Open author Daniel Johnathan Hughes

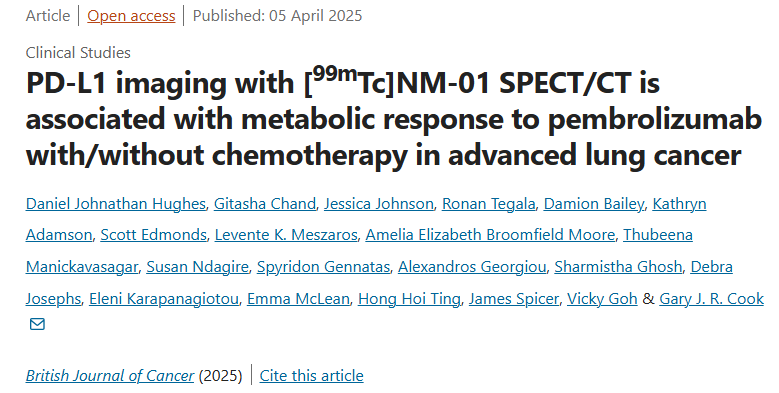click(116, 204)
